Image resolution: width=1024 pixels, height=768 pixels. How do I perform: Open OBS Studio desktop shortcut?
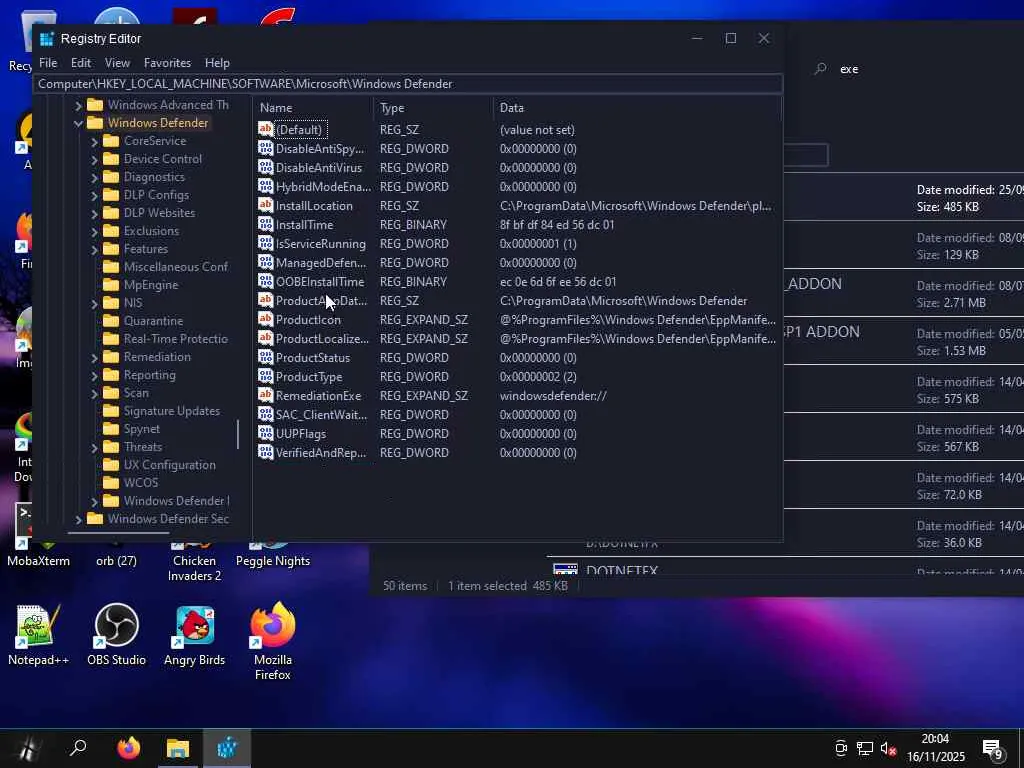click(x=116, y=634)
